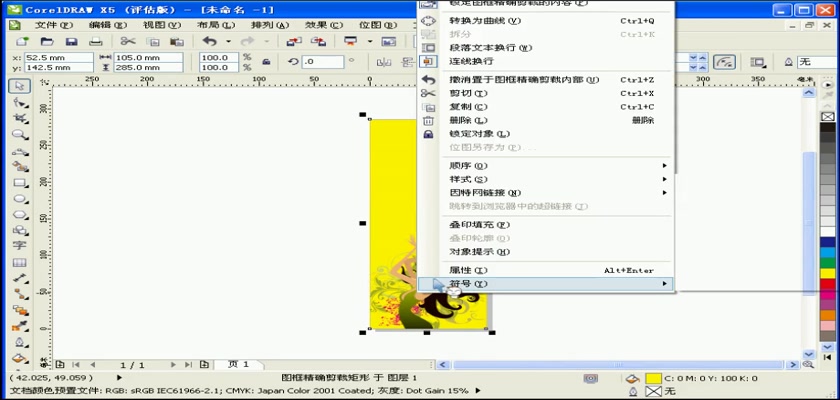Pick the red swatch in palette
840x400 pixels.
tap(828, 284)
